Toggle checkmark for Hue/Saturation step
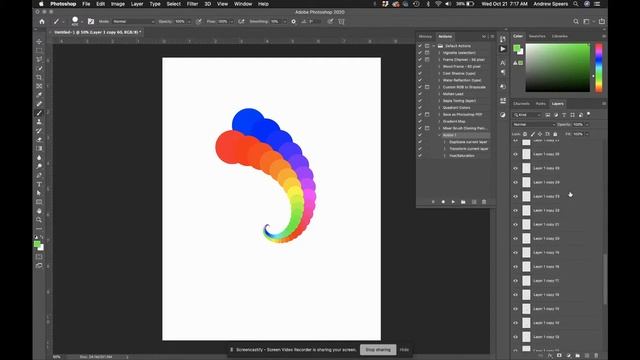The height and width of the screenshot is (360, 640). [420, 156]
